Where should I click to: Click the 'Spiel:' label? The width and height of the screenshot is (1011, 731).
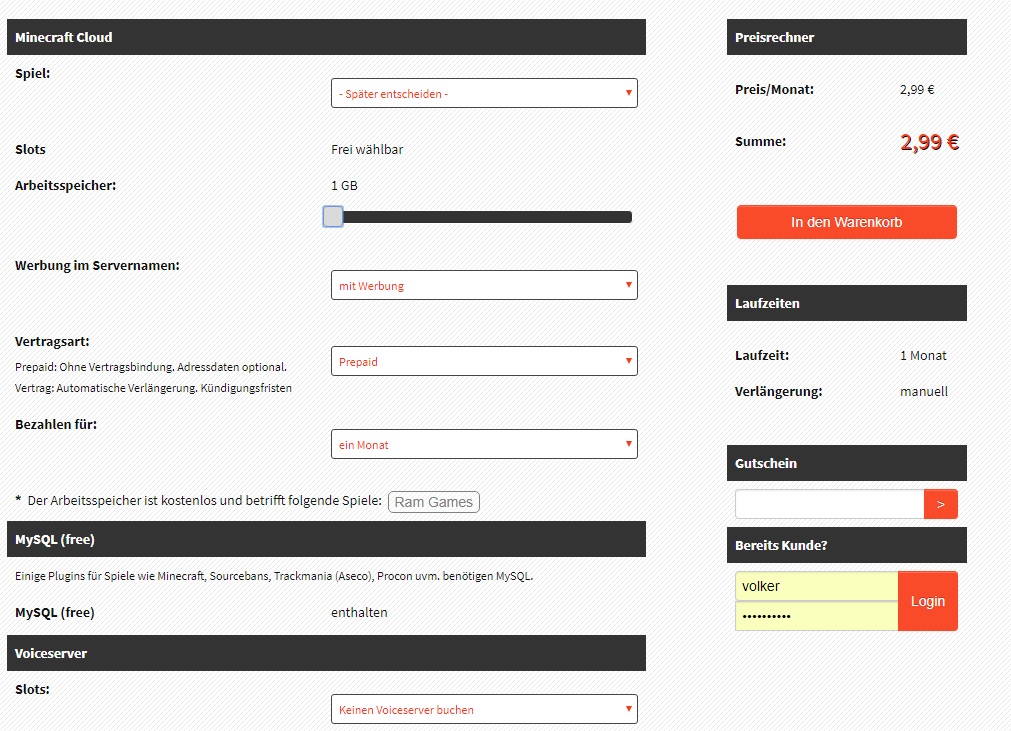[x=33, y=73]
